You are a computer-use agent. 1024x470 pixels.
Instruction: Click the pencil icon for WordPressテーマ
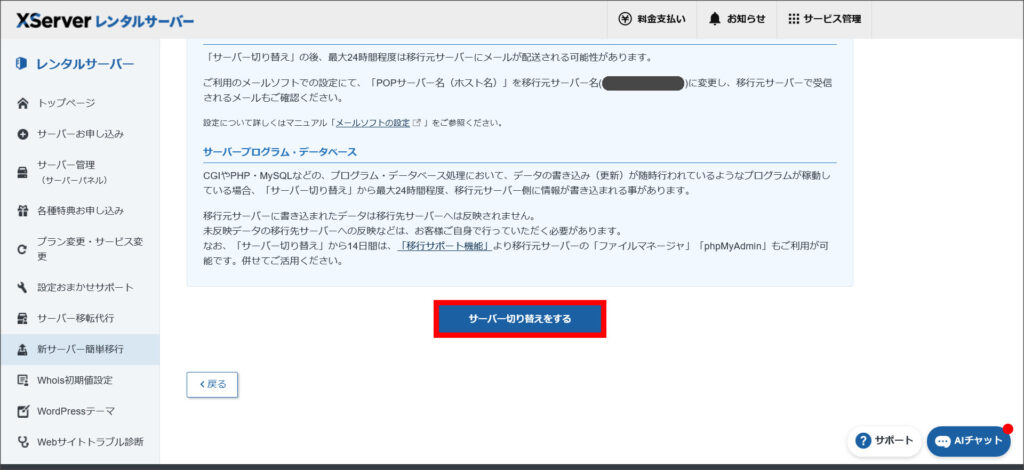point(23,411)
